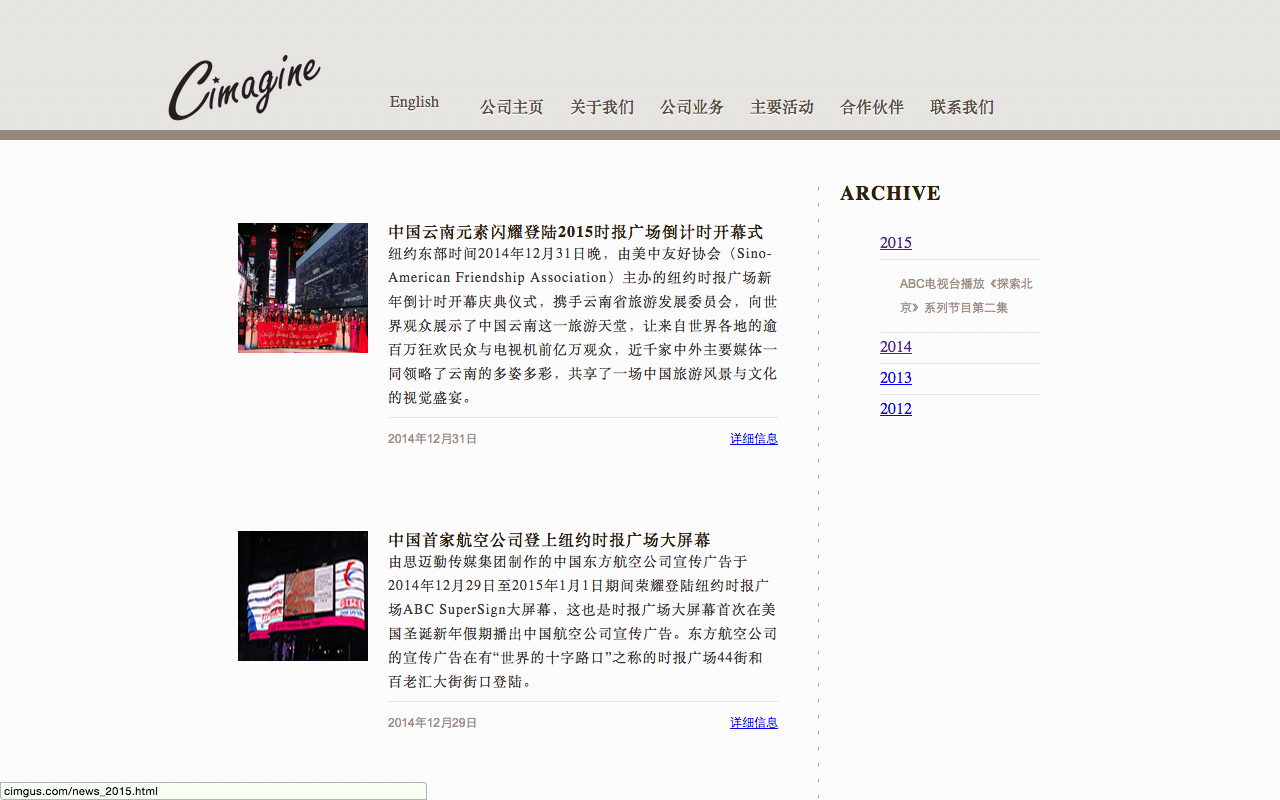Select the 2015 archive link
This screenshot has height=800, width=1280.
pos(896,243)
